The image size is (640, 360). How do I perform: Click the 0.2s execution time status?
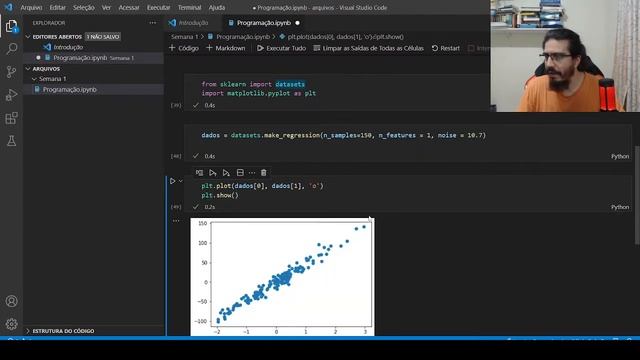[210, 207]
